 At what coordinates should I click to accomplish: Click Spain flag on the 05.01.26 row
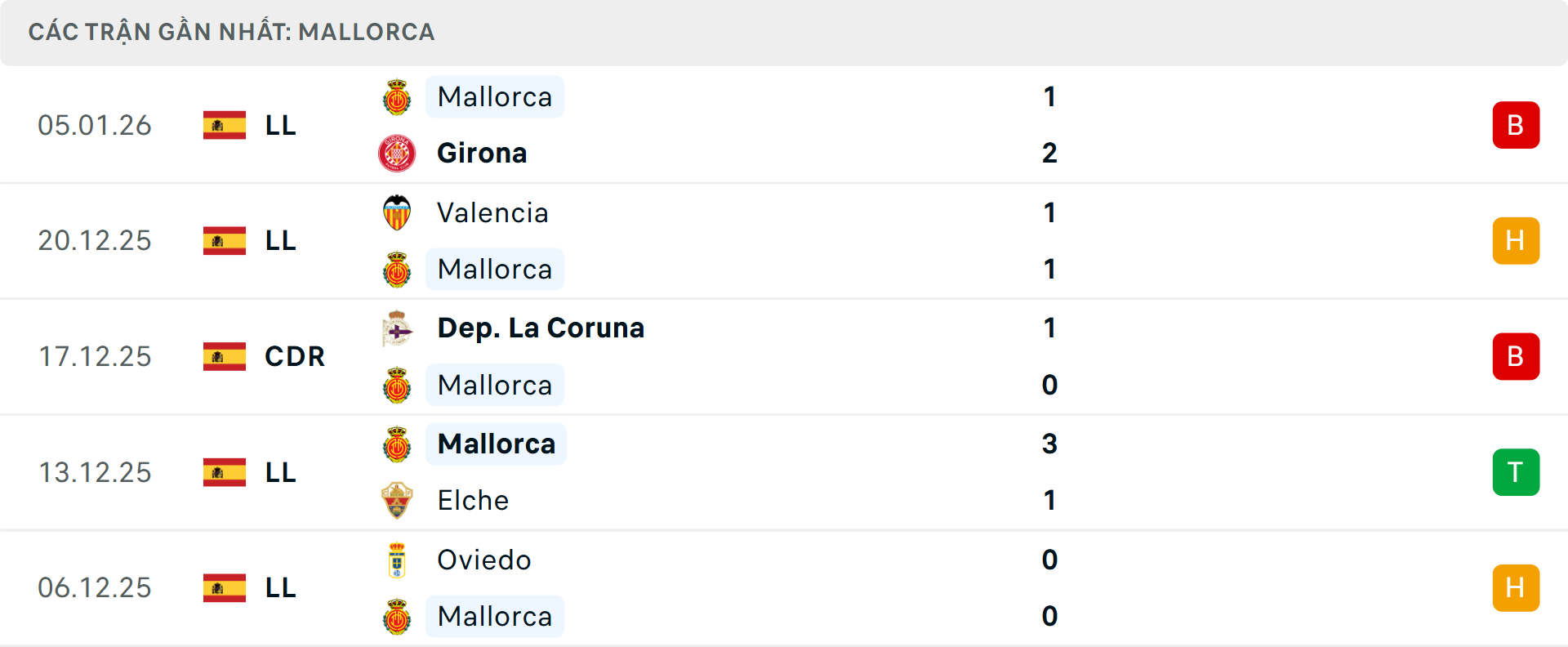click(x=225, y=125)
